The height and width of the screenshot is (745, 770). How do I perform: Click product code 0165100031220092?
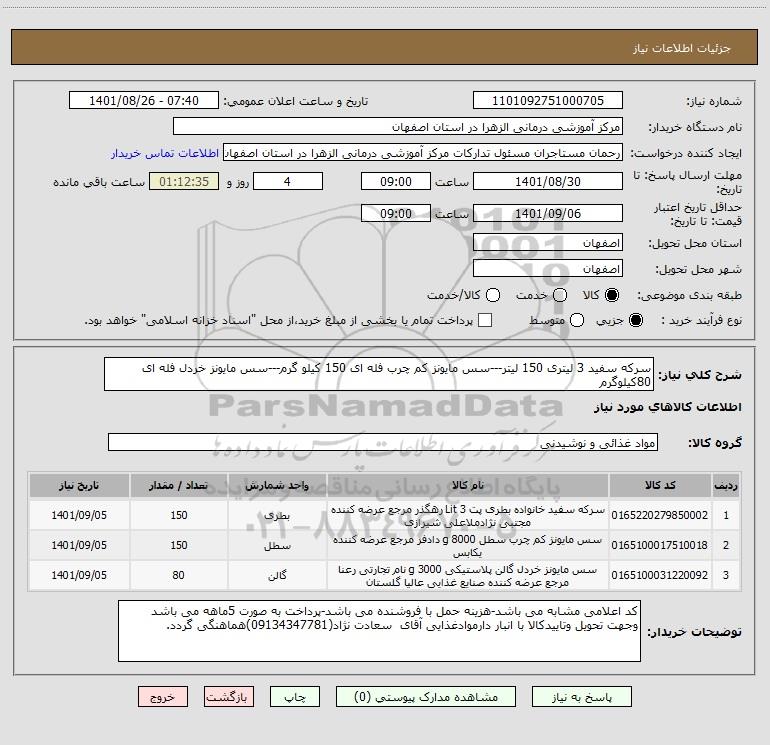660,575
